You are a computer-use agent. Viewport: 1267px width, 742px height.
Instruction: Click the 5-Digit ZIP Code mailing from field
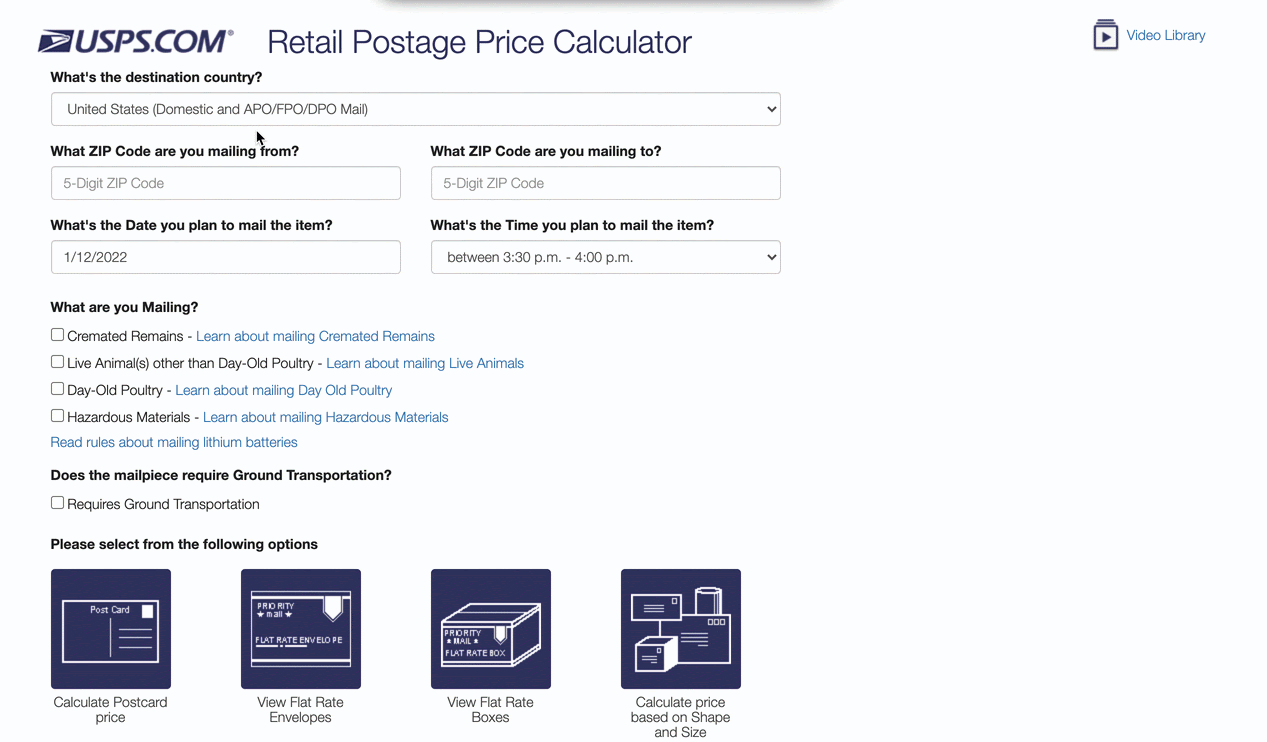[225, 183]
